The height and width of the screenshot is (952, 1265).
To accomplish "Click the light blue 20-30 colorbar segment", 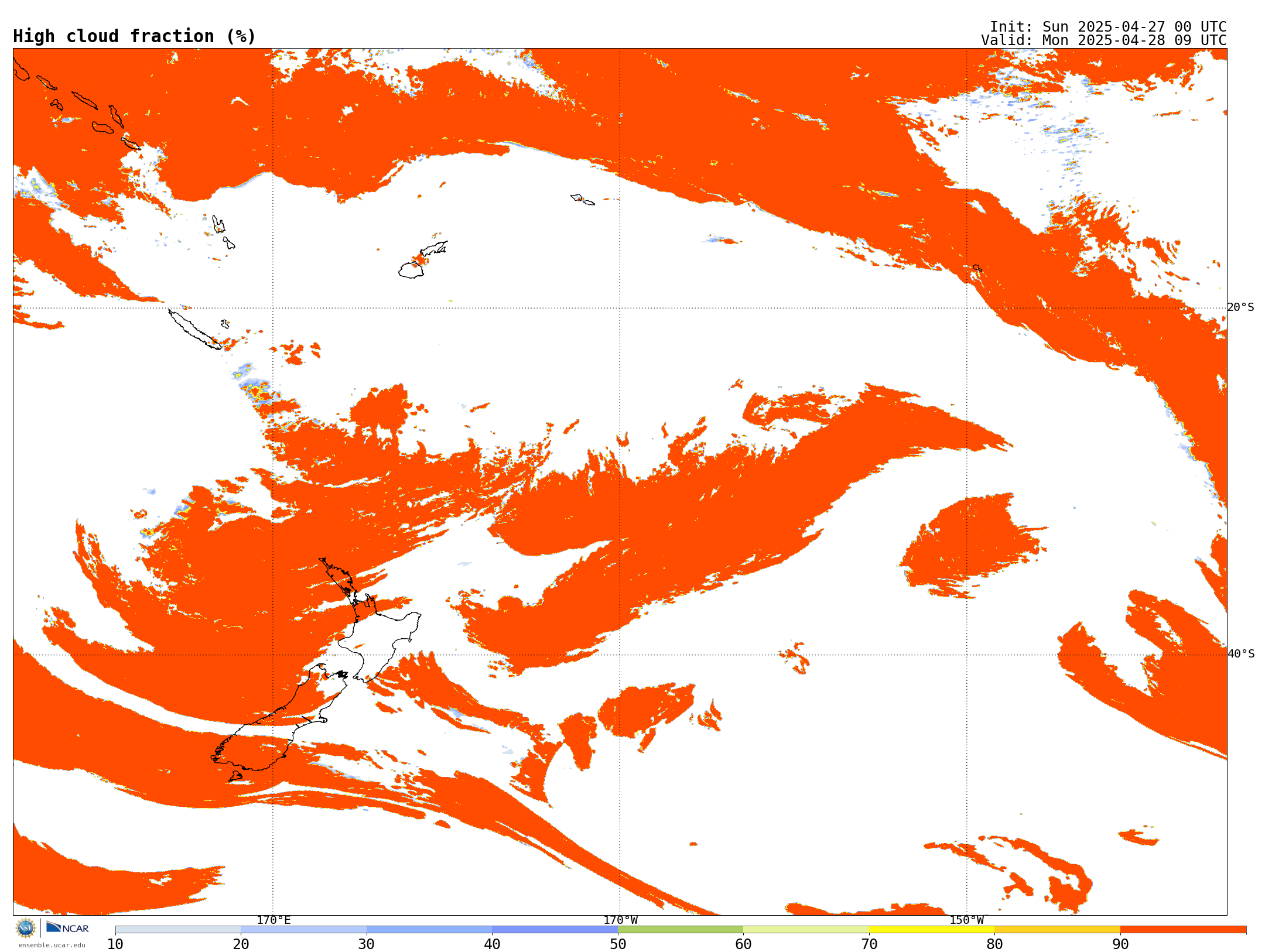I will (303, 930).
